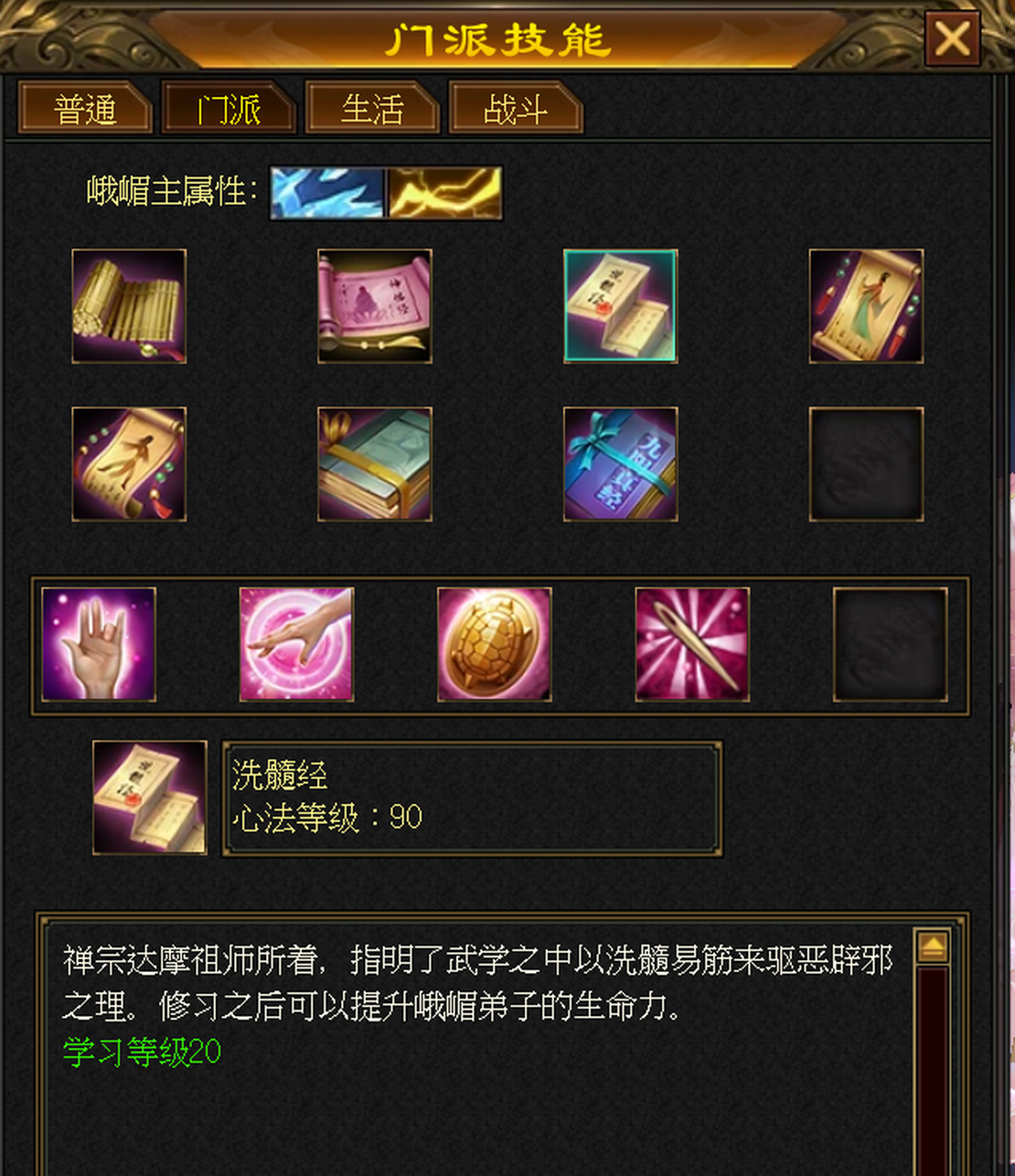Select the green bound book icon
1015x1176 pixels.
(x=375, y=465)
